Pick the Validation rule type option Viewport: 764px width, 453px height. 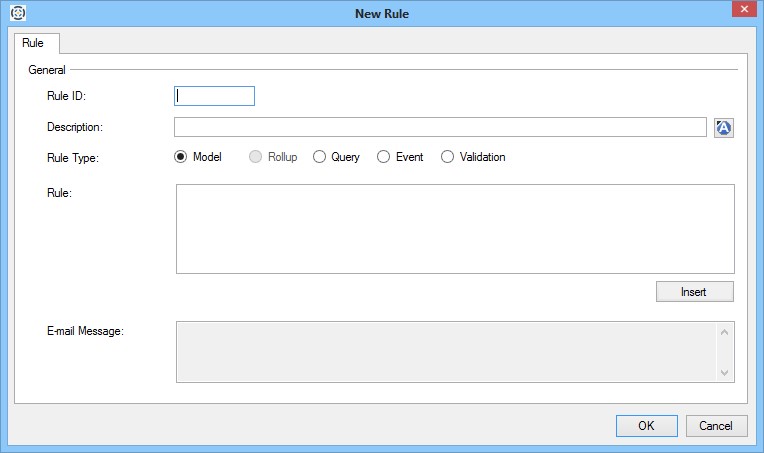point(448,157)
